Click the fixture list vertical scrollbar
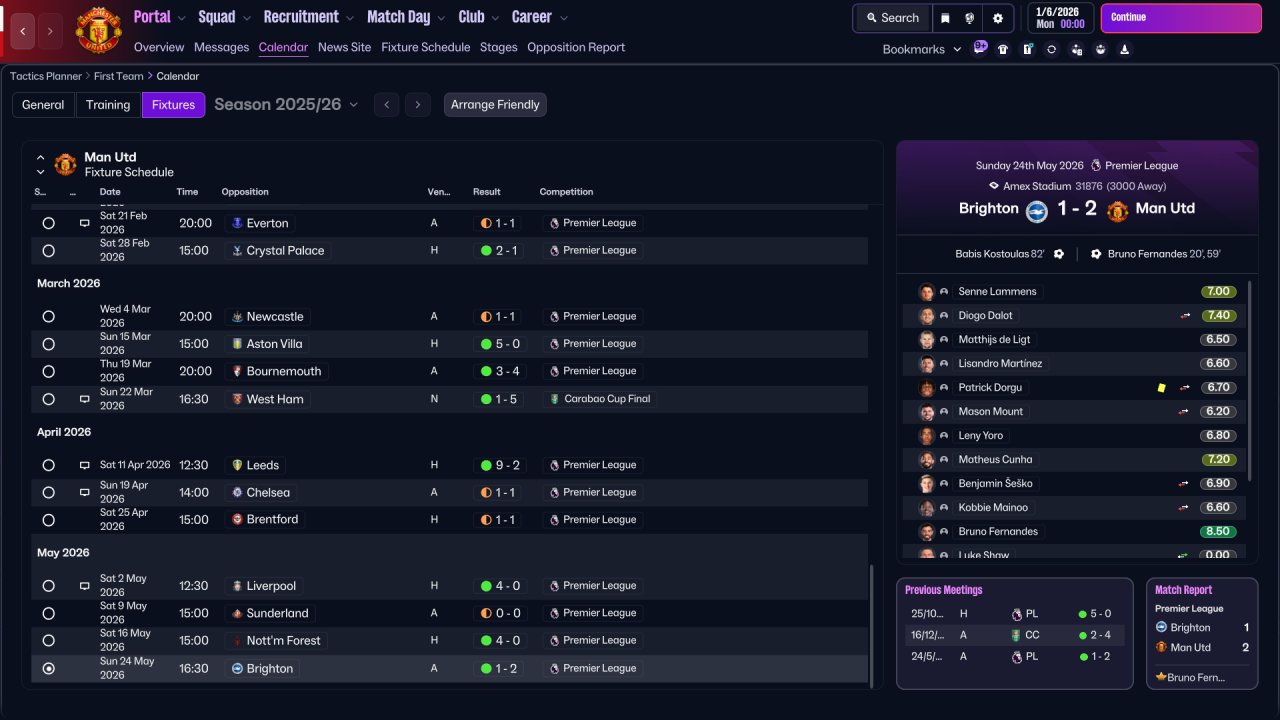The width and height of the screenshot is (1280, 720). pyautogui.click(x=872, y=626)
